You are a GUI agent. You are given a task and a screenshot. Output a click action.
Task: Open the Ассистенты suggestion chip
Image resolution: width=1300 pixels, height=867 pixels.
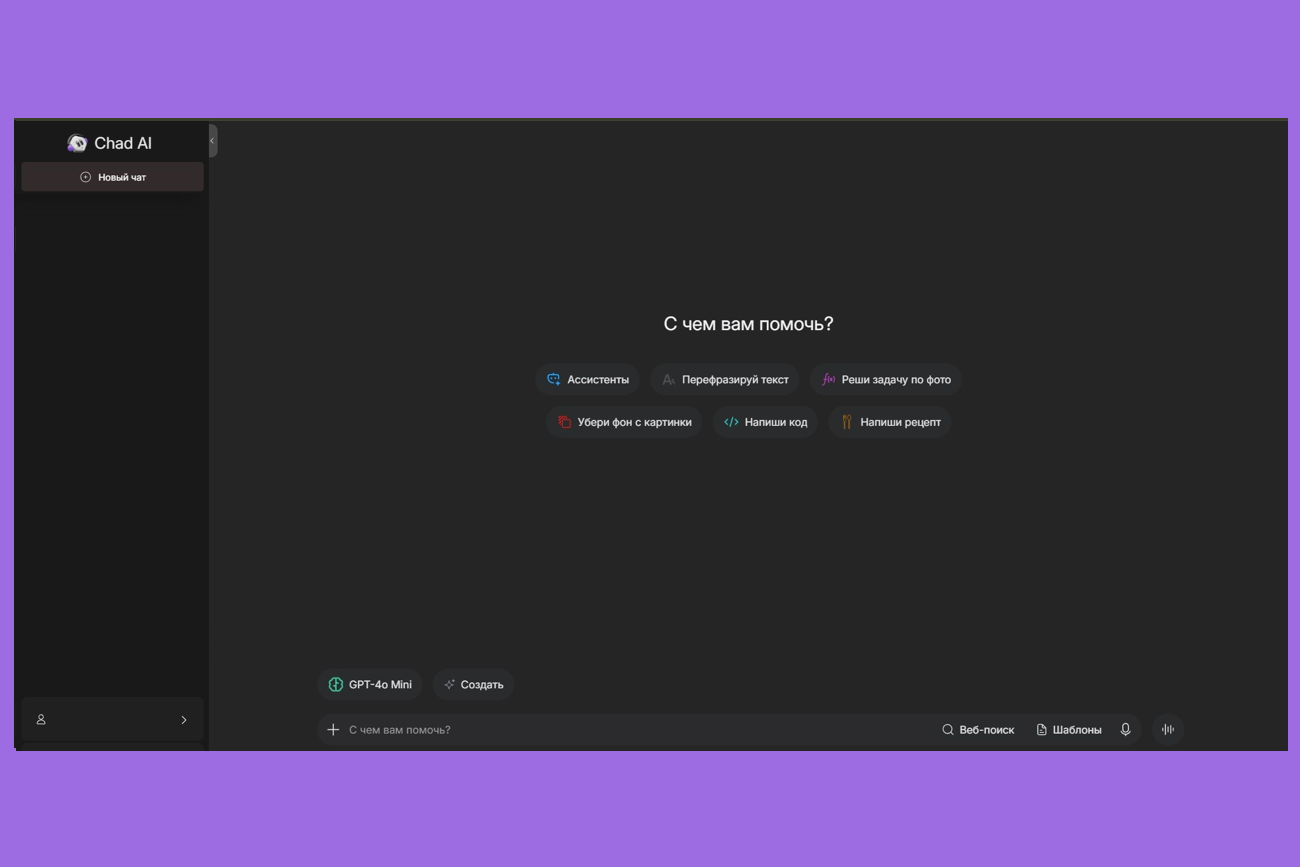588,380
